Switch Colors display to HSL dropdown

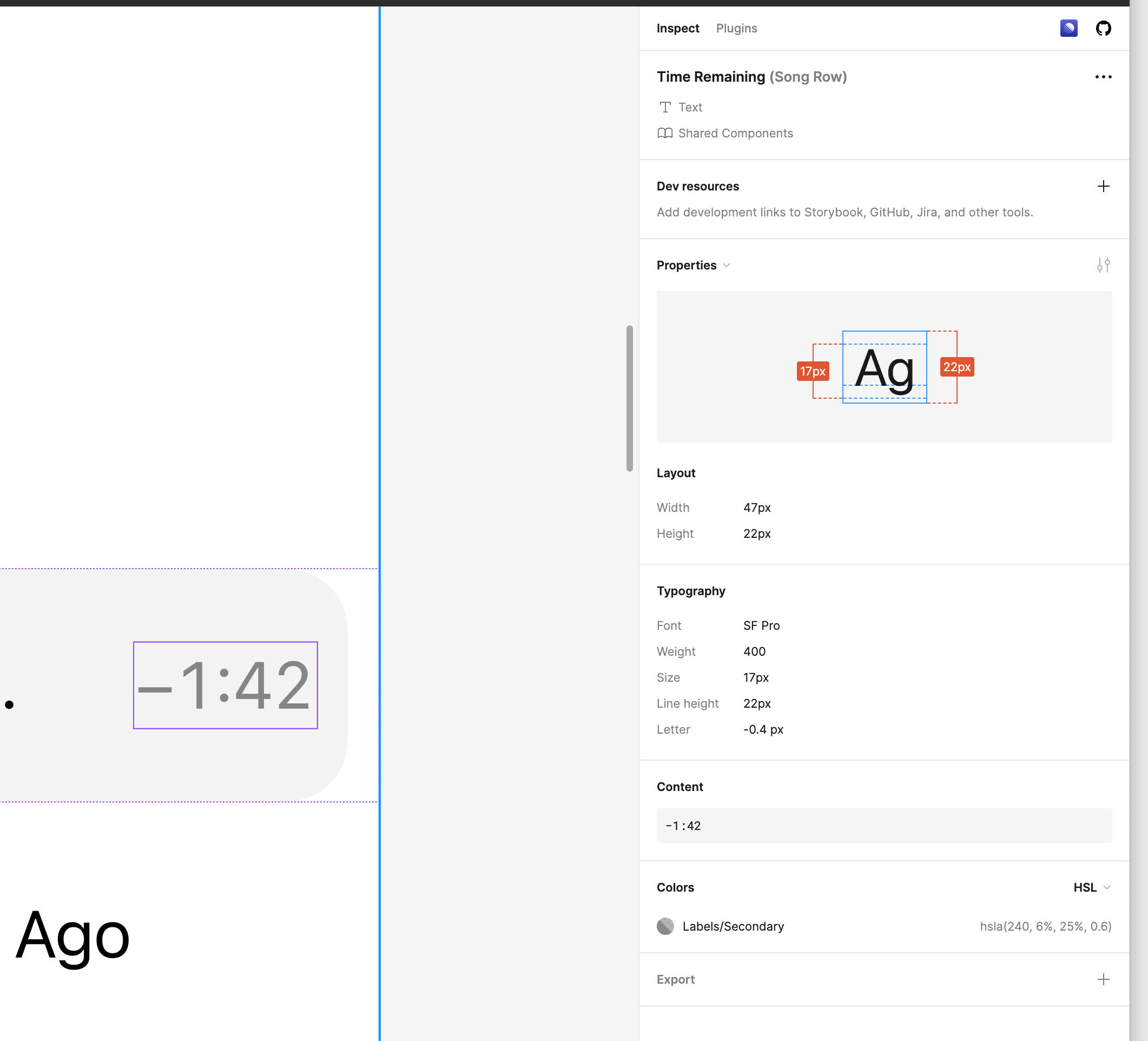click(1090, 887)
